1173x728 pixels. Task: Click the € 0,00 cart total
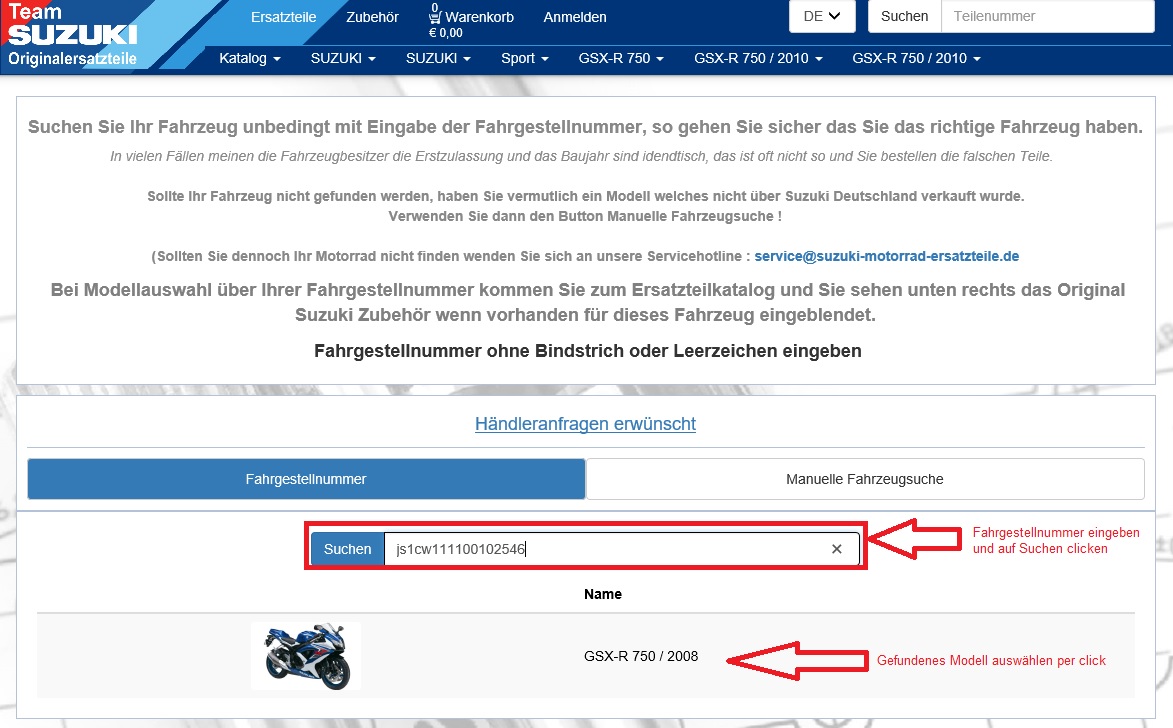(x=445, y=33)
